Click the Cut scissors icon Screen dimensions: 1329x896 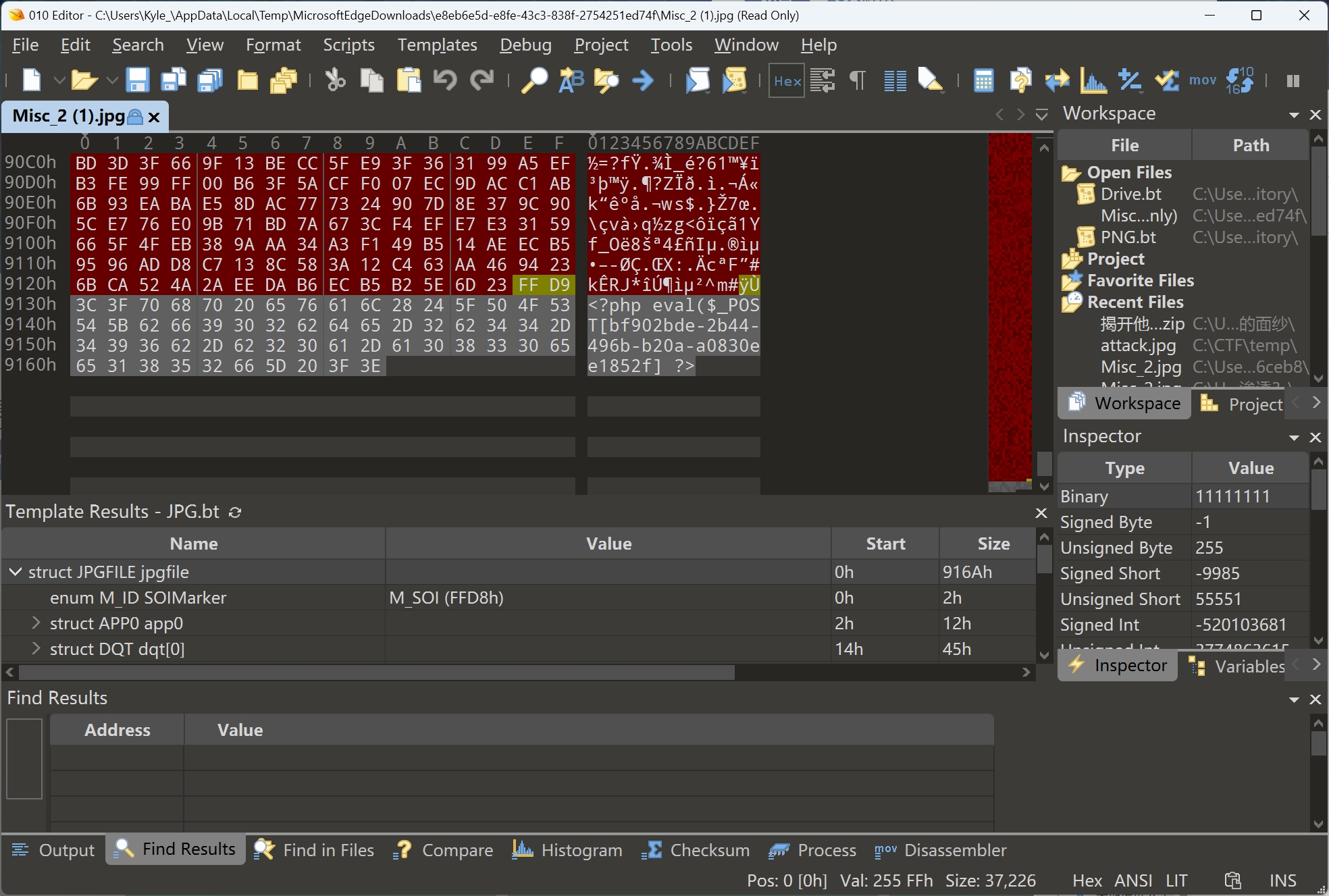pyautogui.click(x=335, y=80)
